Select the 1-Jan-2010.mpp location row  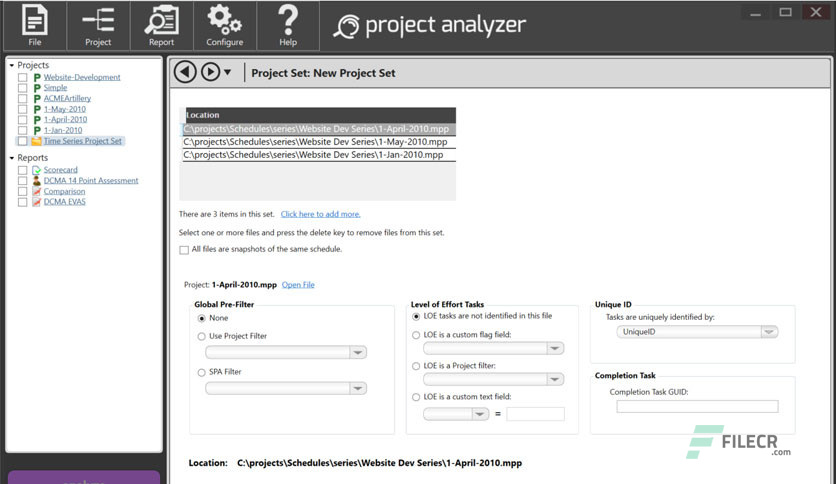[319, 155]
